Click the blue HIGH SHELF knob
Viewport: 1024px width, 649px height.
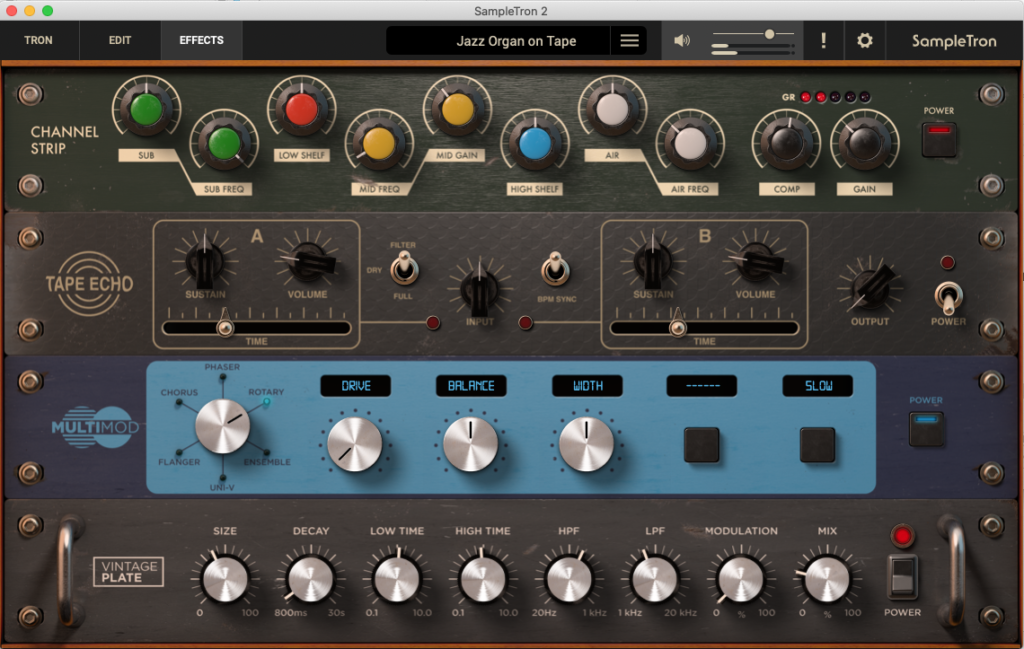pos(535,144)
